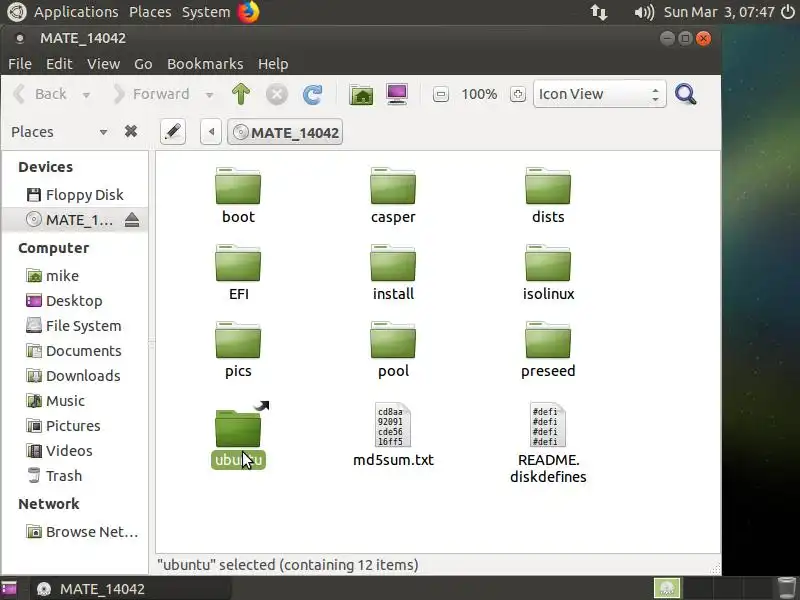Viewport: 800px width, 600px height.
Task: Zoom out with the minus button
Action: 441,94
